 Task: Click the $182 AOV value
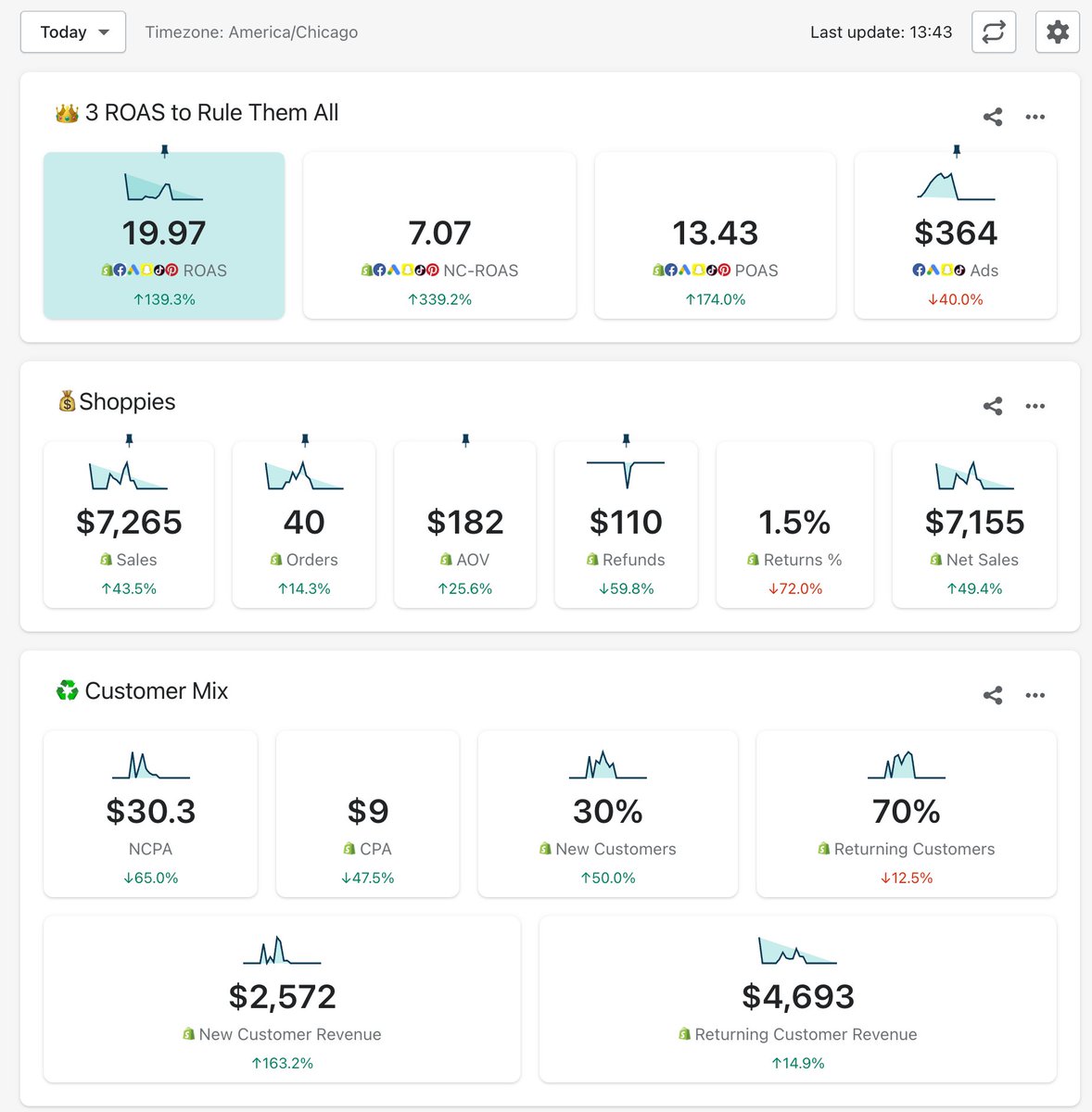coord(465,522)
